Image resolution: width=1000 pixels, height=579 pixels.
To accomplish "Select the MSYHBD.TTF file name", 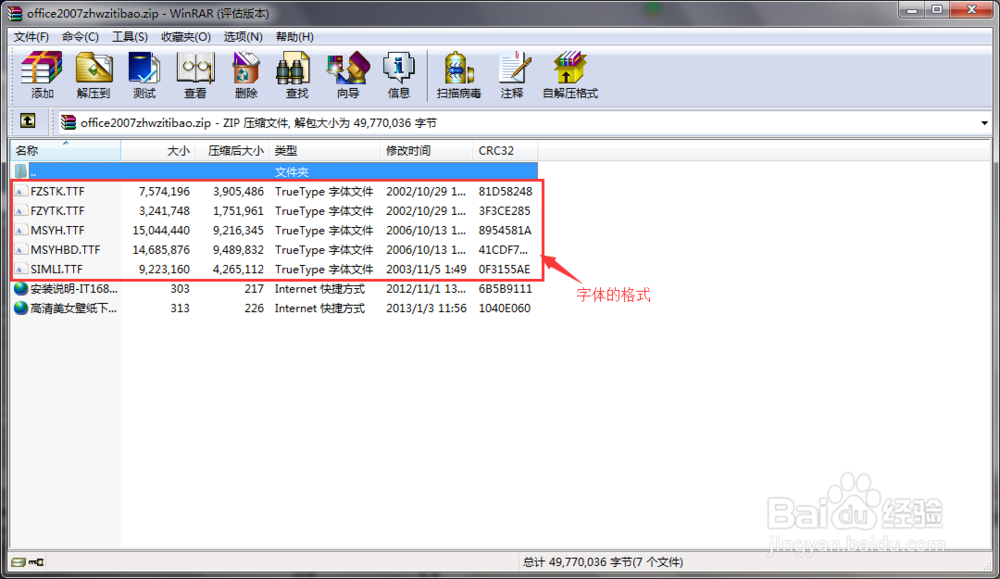I will tap(66, 250).
